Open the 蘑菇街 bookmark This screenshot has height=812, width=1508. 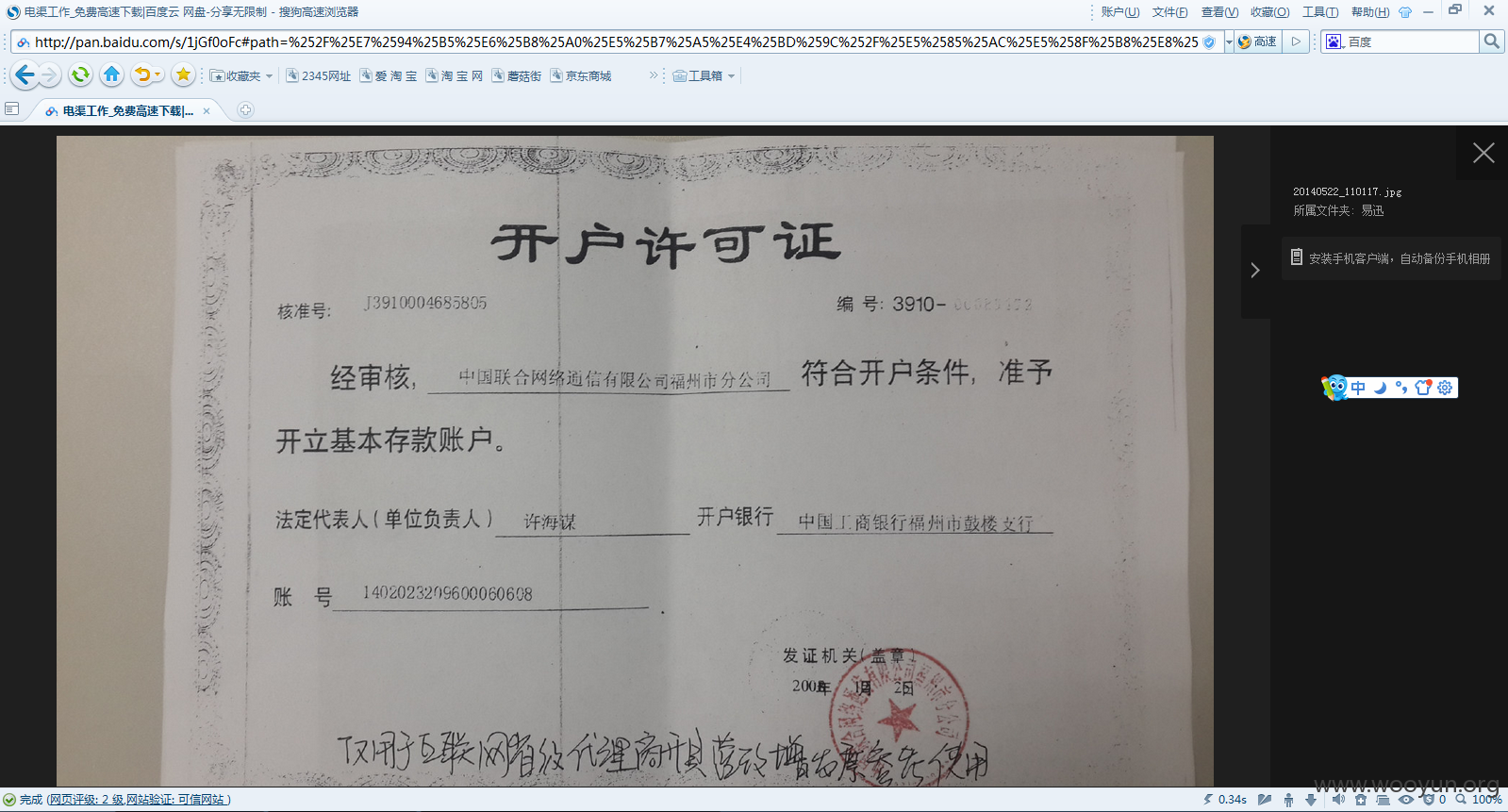tap(516, 76)
